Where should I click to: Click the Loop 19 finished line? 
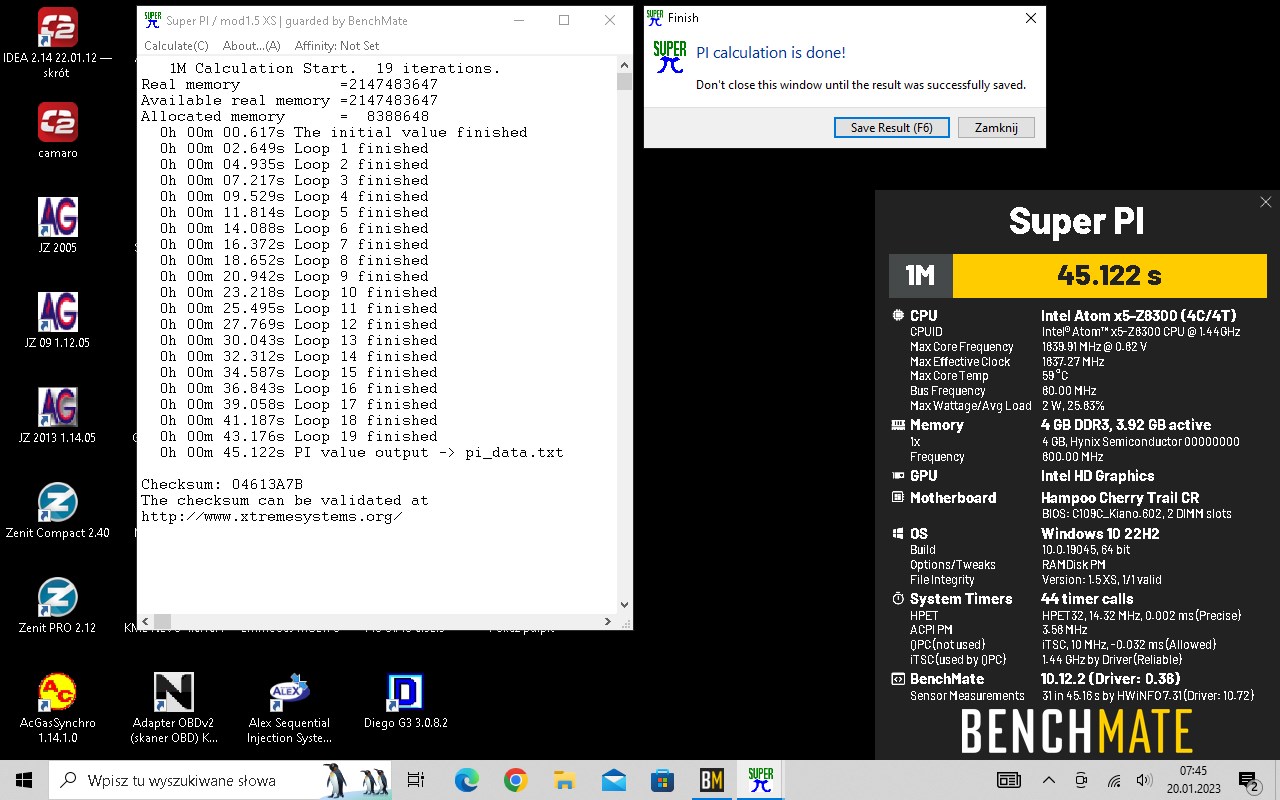[298, 436]
